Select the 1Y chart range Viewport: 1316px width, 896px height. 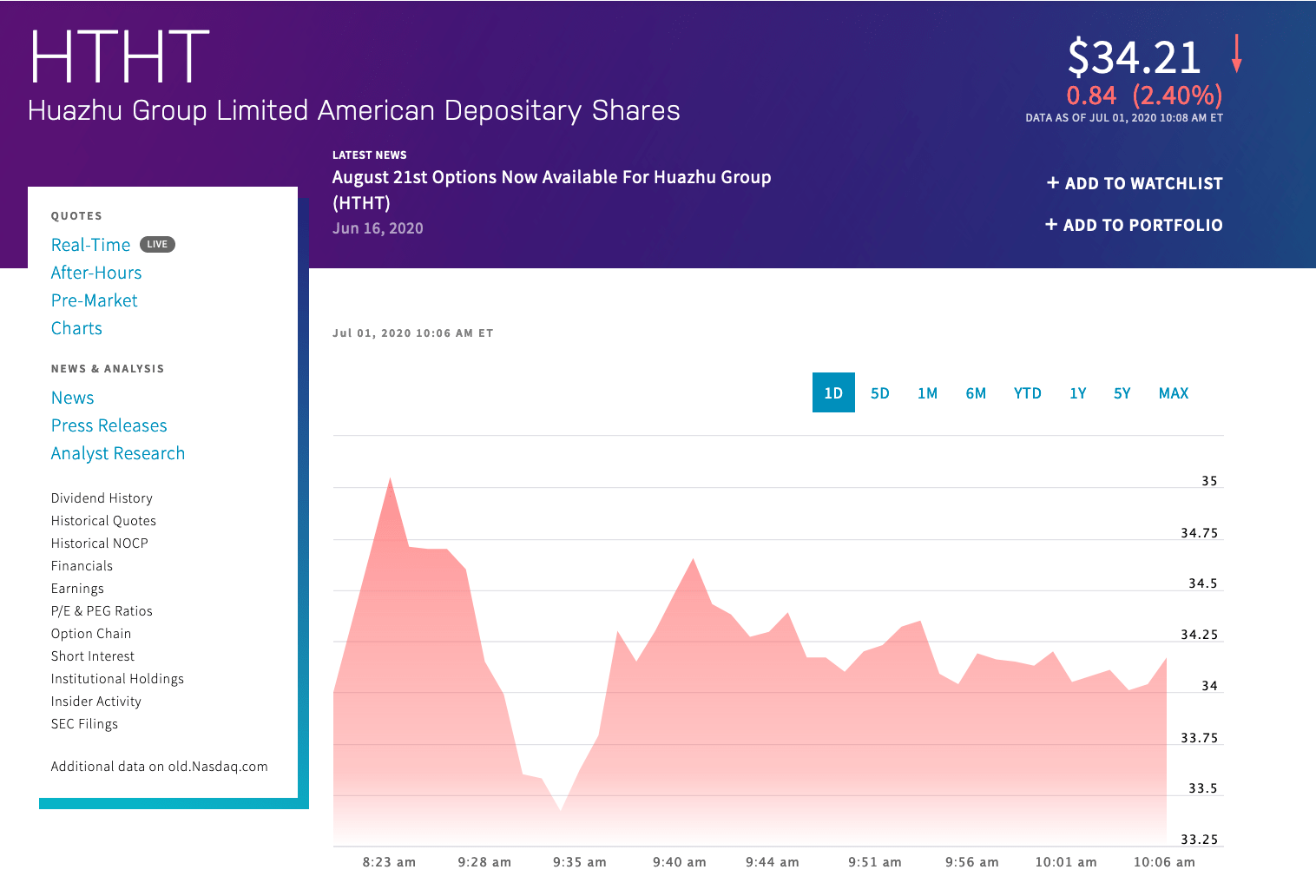click(1078, 393)
